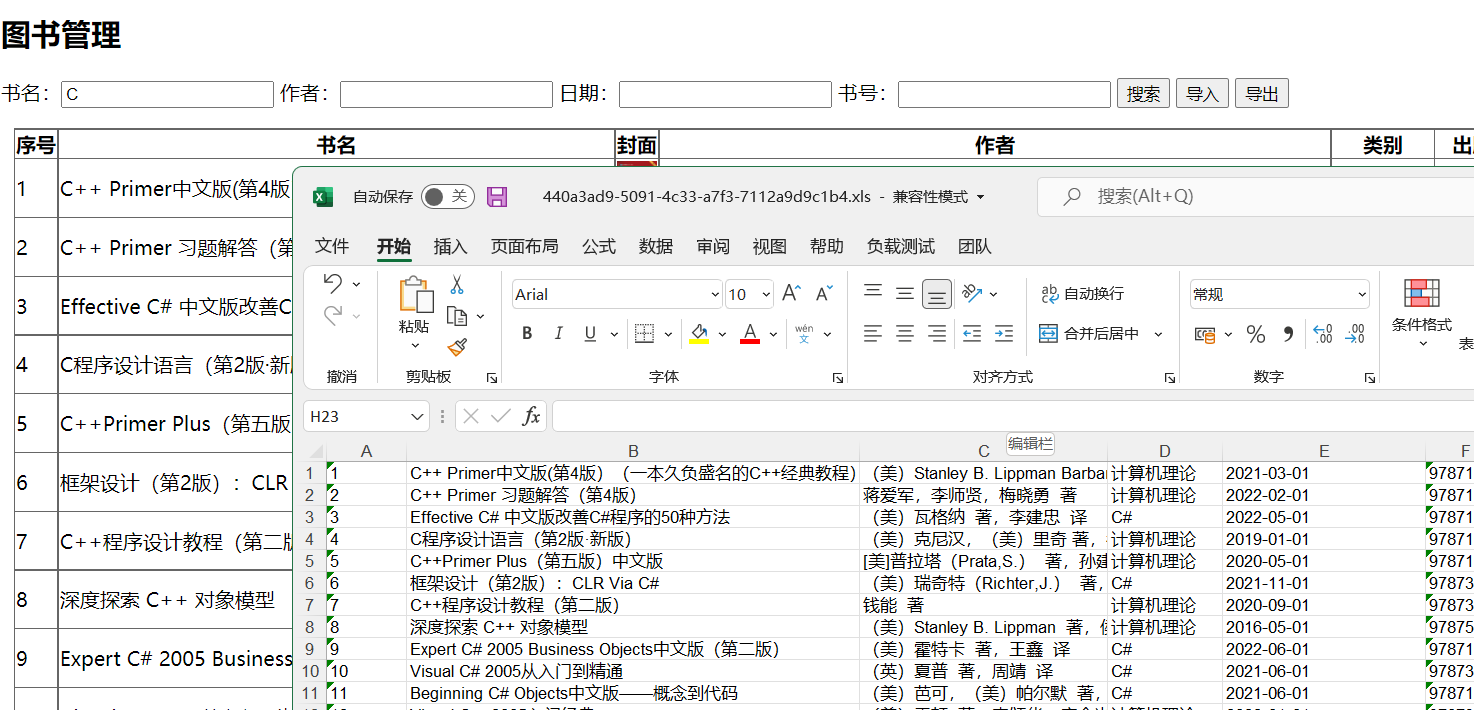Screen dimensions: 1474x710
Task: Click the wén phonetic guide icon
Action: tap(804, 333)
